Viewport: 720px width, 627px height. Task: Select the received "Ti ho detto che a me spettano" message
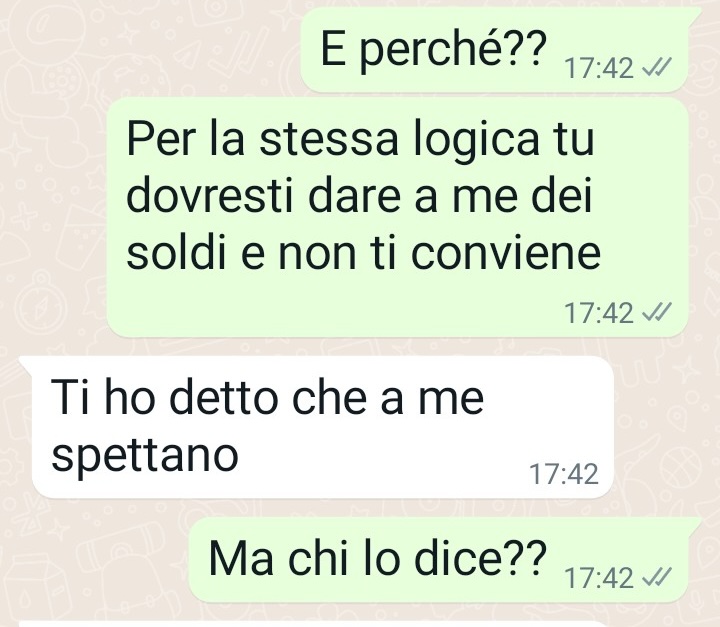(317, 427)
